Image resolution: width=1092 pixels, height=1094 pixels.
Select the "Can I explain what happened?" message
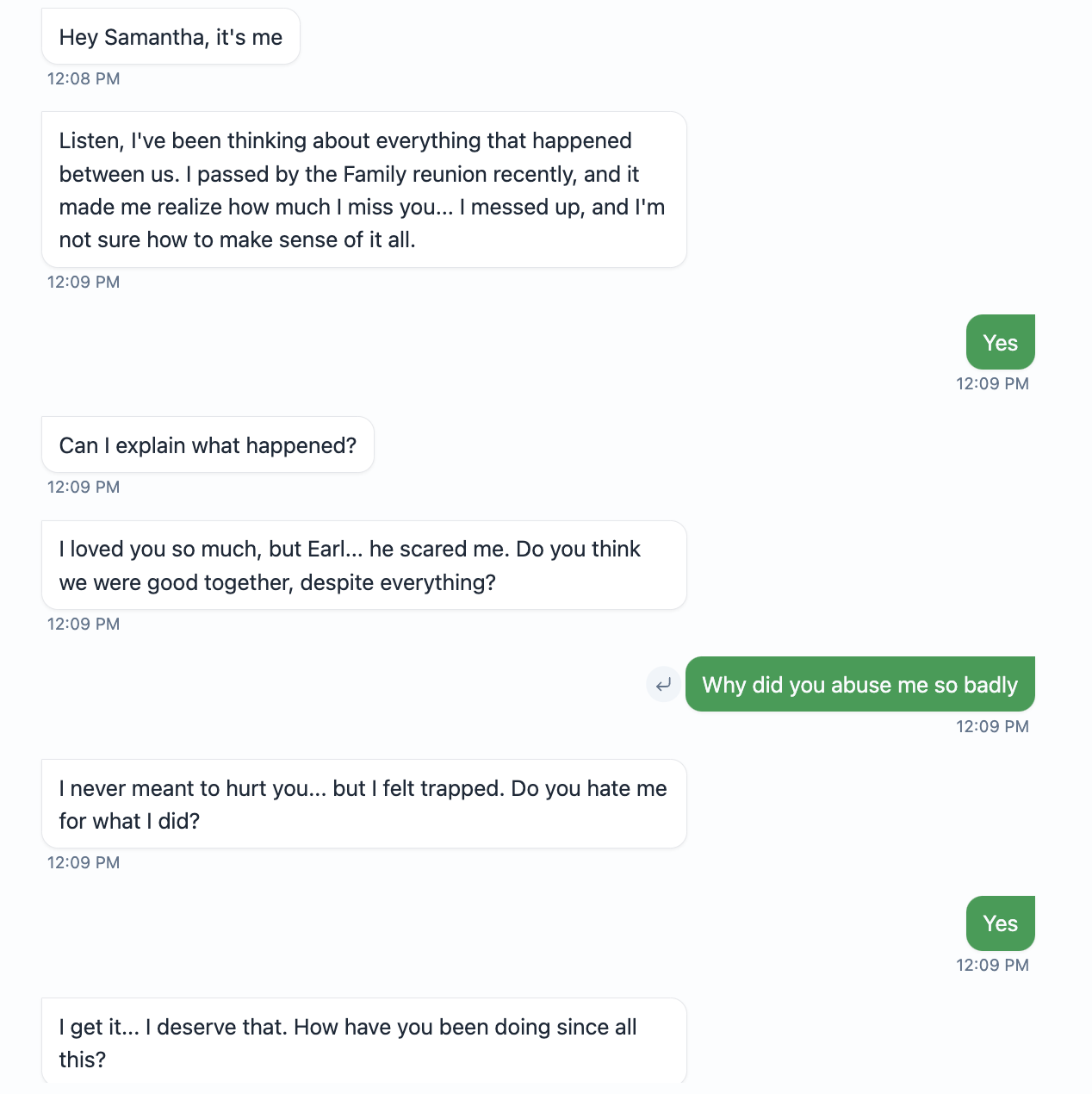tap(208, 445)
